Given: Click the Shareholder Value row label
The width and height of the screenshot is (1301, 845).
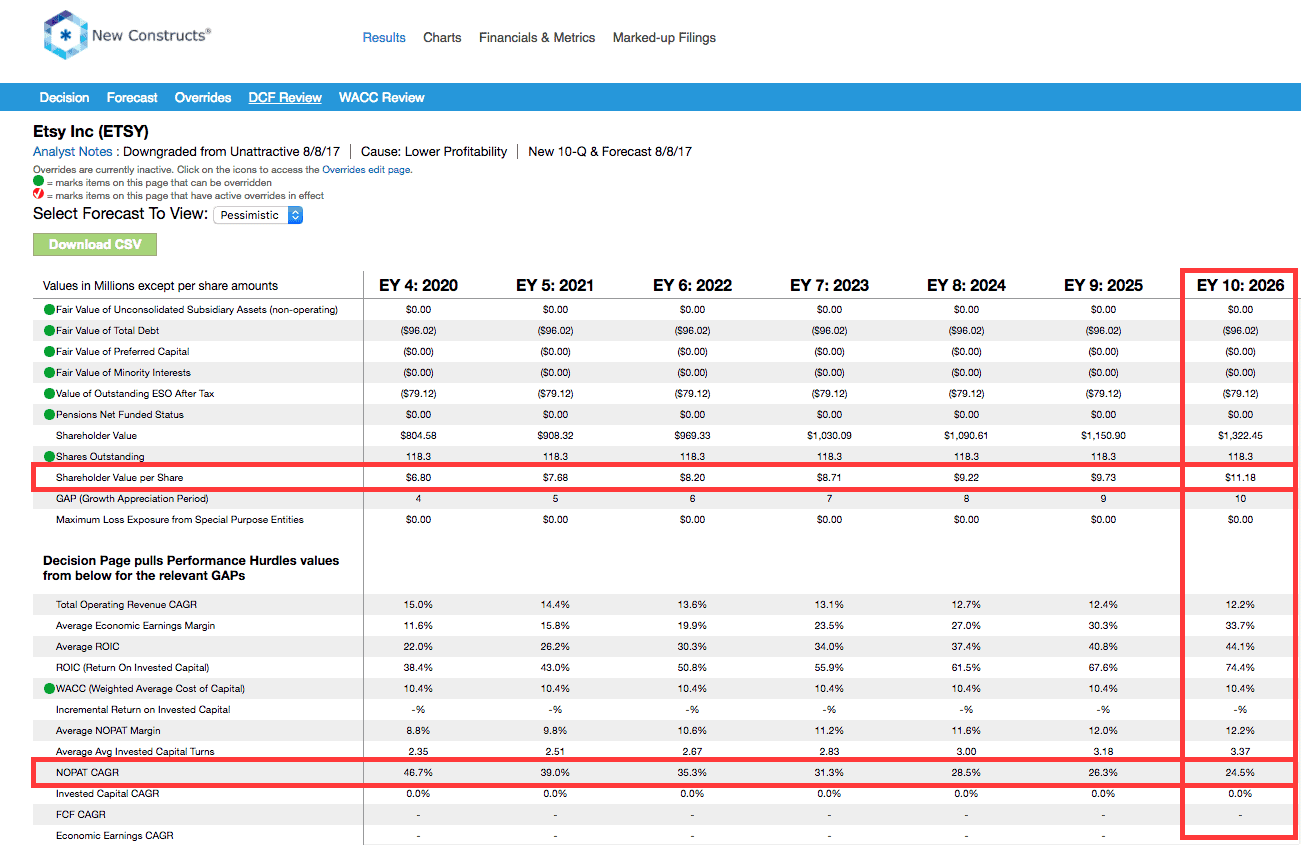Looking at the screenshot, I should (97, 436).
